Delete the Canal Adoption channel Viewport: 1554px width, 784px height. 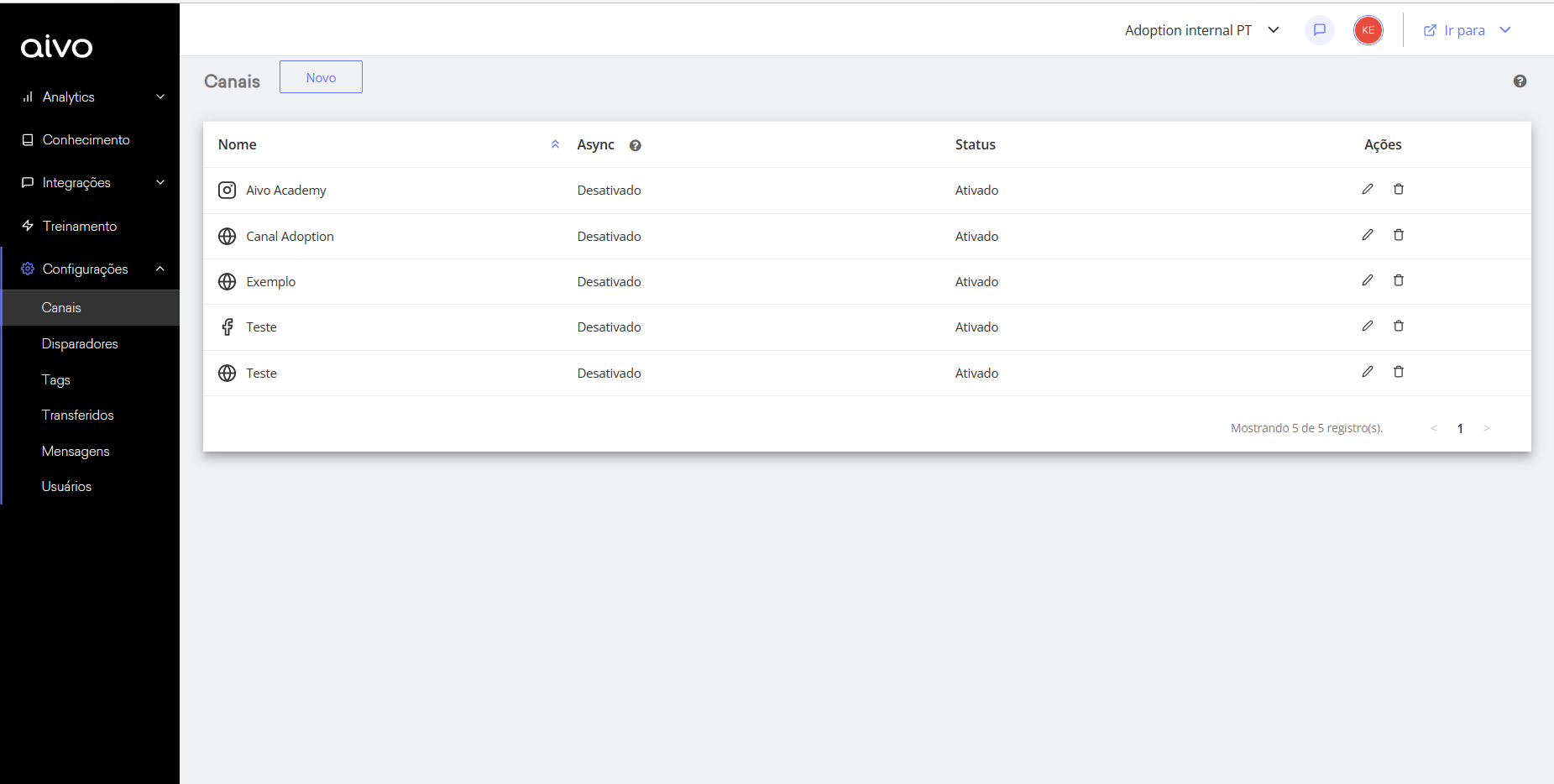click(1399, 236)
